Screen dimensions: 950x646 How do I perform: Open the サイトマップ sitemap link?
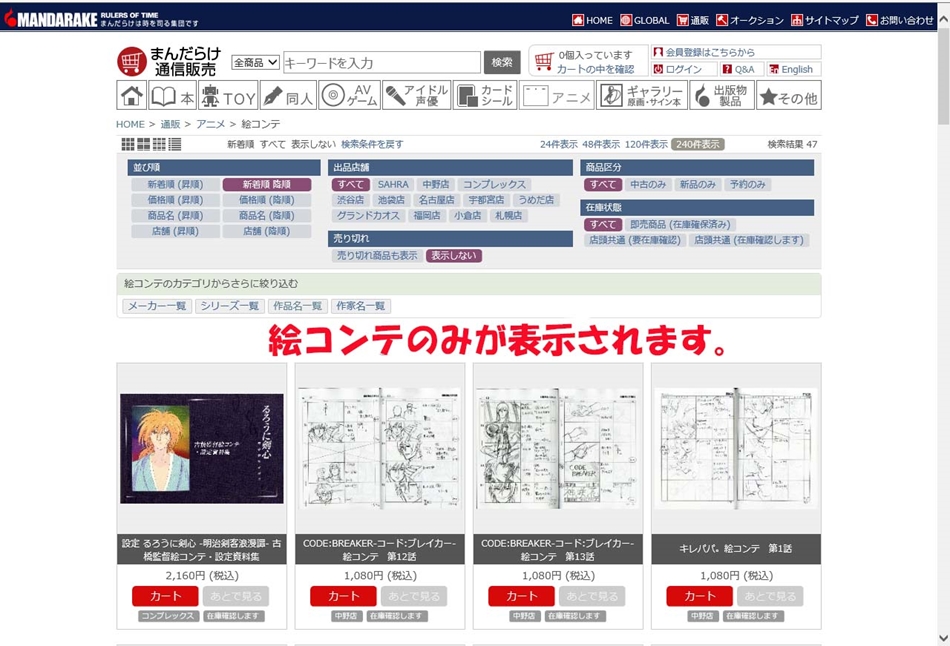[825, 20]
